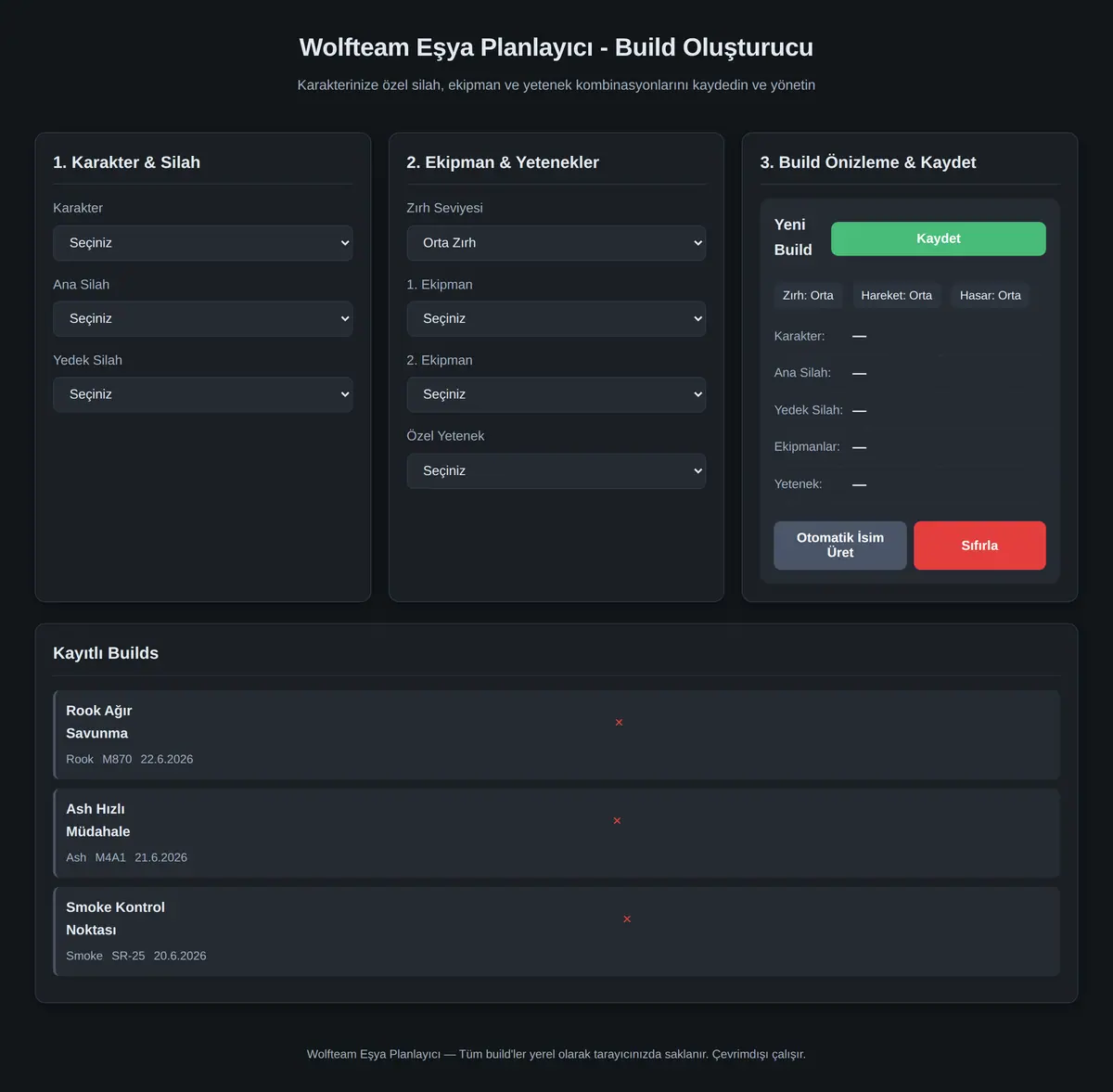Load the Smoke Kontrol Noktası saved build
Screen dimensions: 1113x1092
tap(556, 931)
